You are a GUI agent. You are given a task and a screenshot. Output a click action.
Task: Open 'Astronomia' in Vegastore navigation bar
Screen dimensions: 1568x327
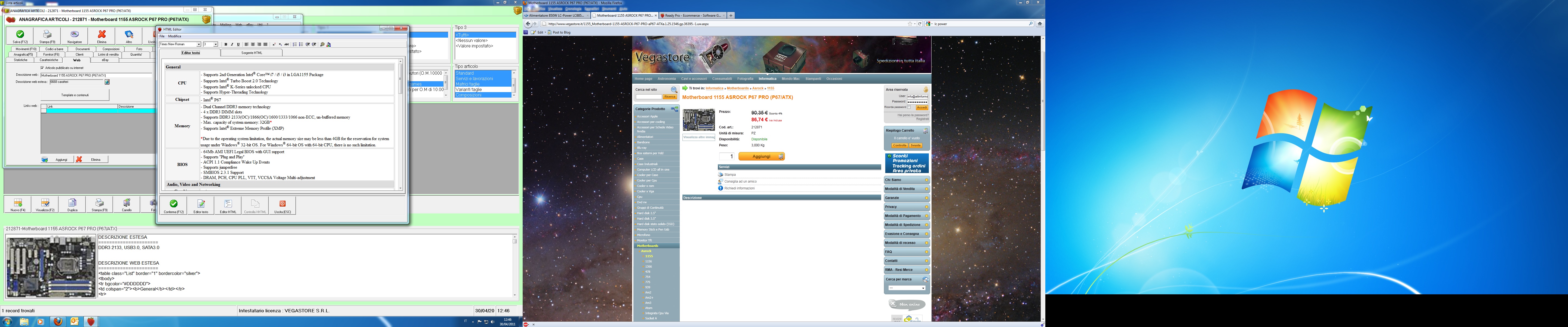point(666,78)
